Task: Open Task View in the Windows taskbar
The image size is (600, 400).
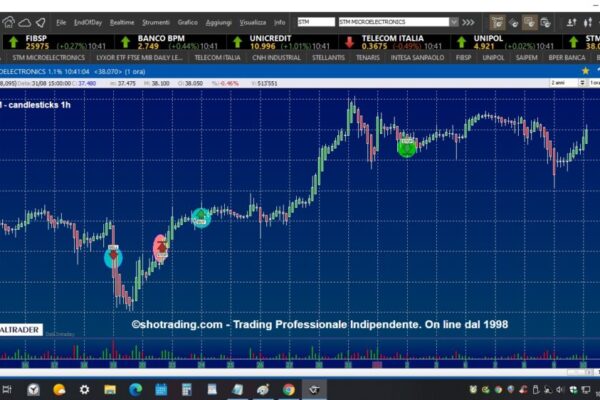Action: pos(7,390)
